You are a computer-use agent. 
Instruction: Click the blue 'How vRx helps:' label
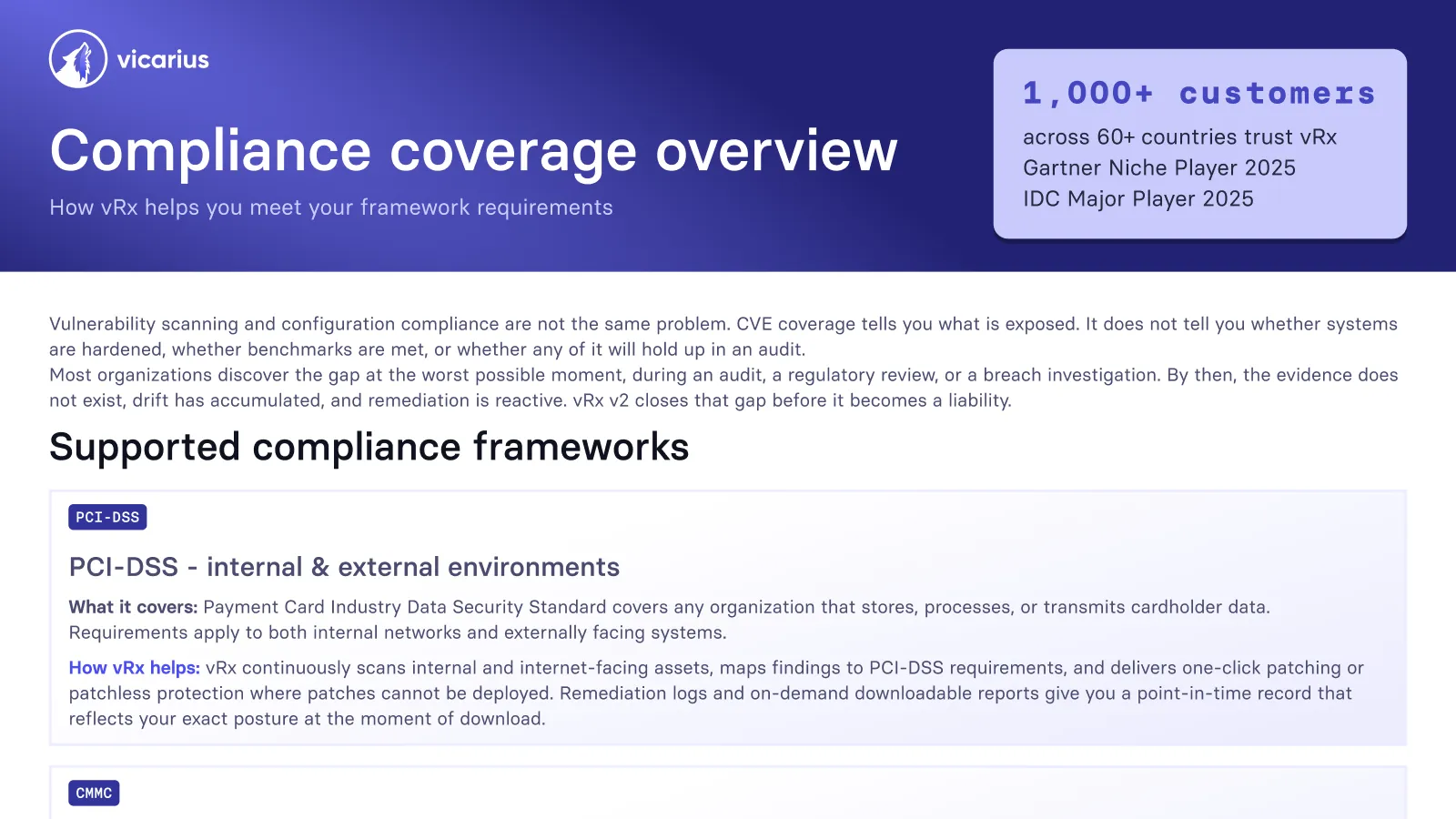[135, 668]
